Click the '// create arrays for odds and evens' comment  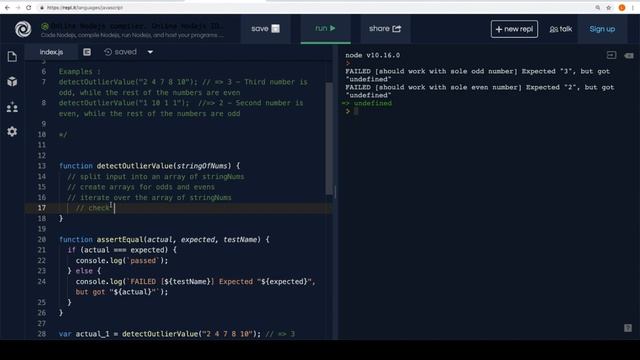(141, 187)
